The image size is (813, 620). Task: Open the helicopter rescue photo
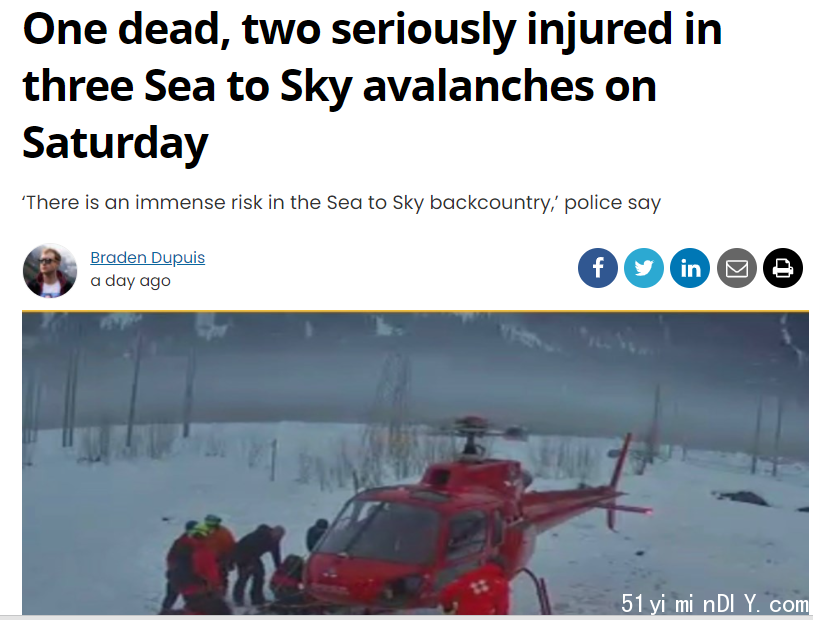[x=415, y=463]
